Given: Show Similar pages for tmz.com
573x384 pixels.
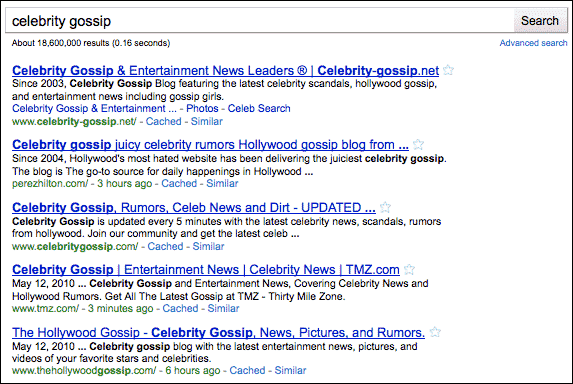Looking at the screenshot, I should (223, 308).
